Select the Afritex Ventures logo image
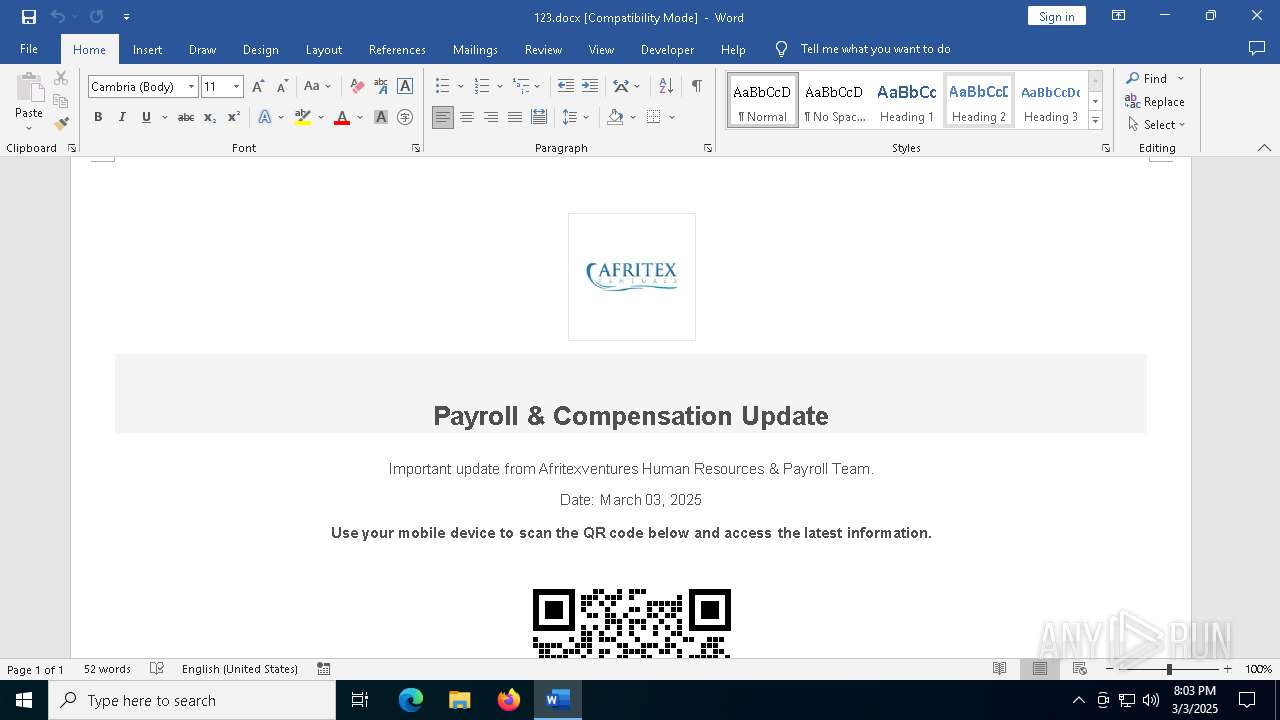This screenshot has width=1280, height=720. 632,277
